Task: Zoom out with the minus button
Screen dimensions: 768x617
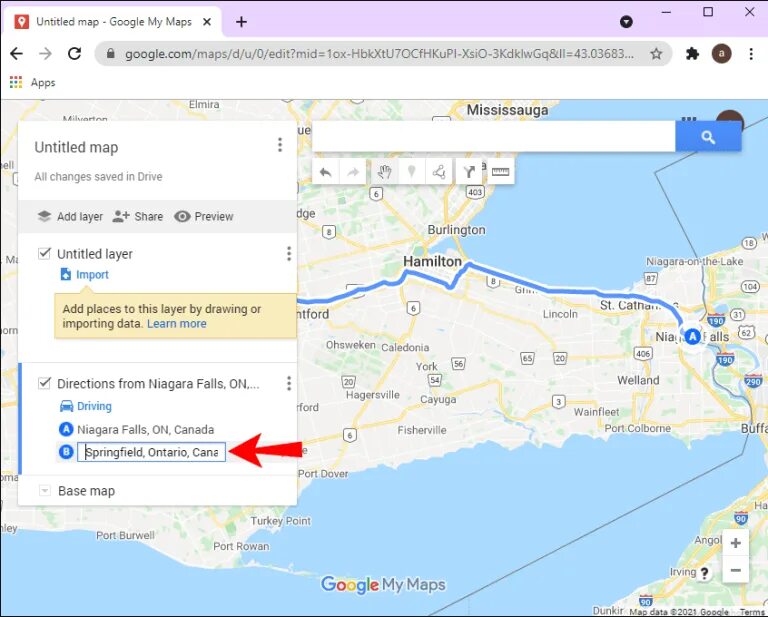Action: click(735, 570)
